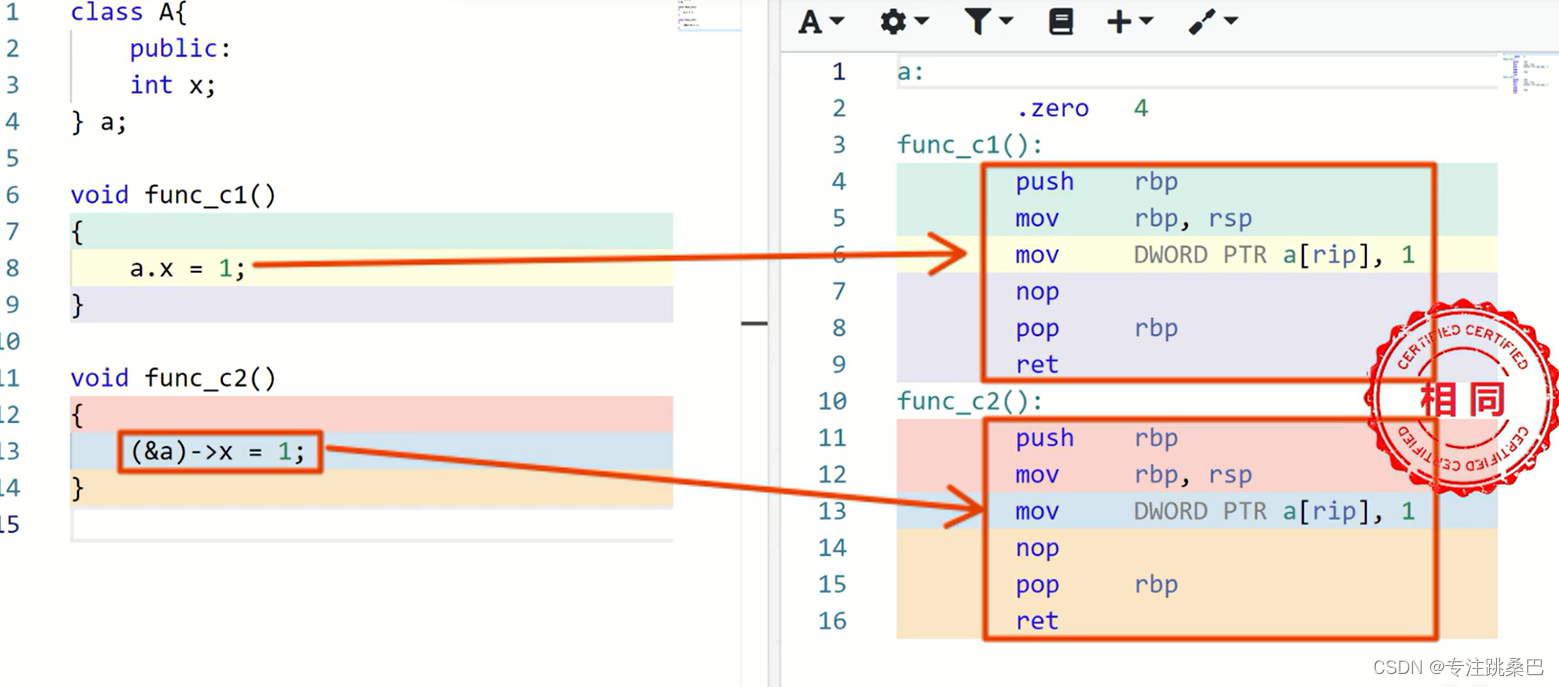Open the gear compiler output options
The width and height of the screenshot is (1559, 687).
[x=893, y=22]
